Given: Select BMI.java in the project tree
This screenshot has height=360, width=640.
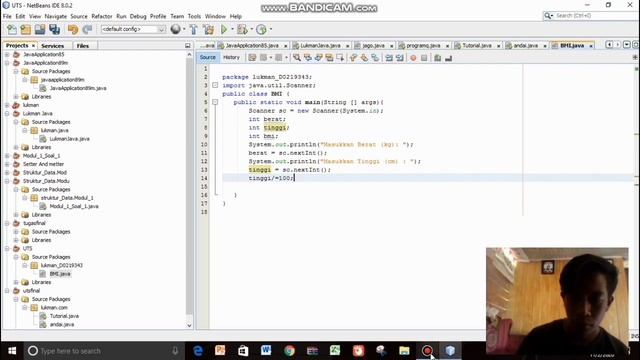Looking at the screenshot, I should pos(60,274).
